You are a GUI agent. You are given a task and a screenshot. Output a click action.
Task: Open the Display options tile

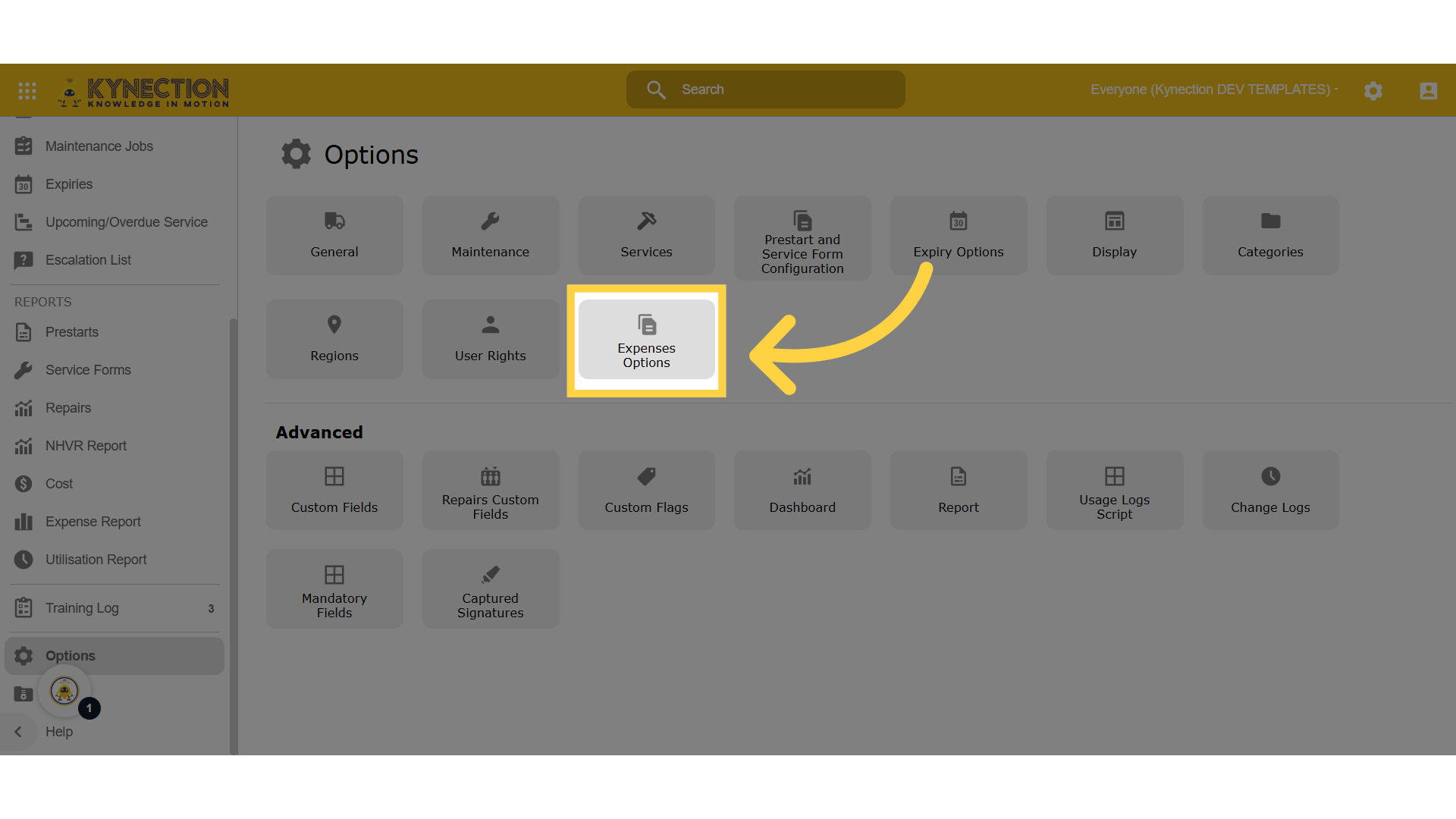(x=1115, y=236)
